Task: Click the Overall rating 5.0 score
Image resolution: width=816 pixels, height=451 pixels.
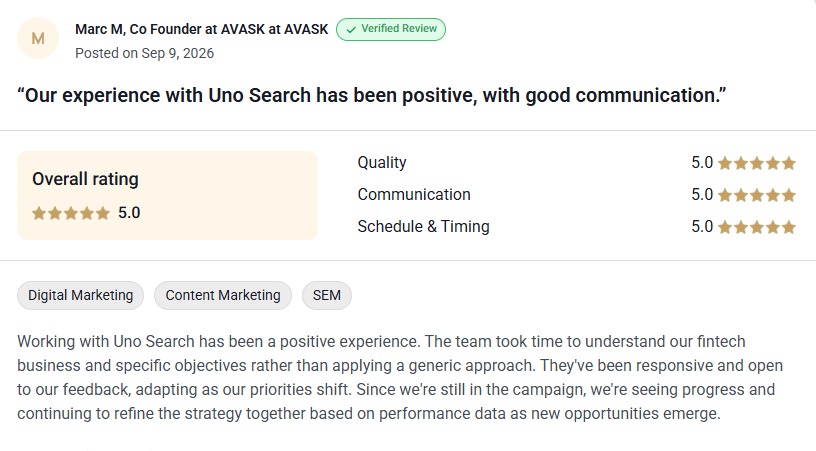Action: tap(129, 213)
